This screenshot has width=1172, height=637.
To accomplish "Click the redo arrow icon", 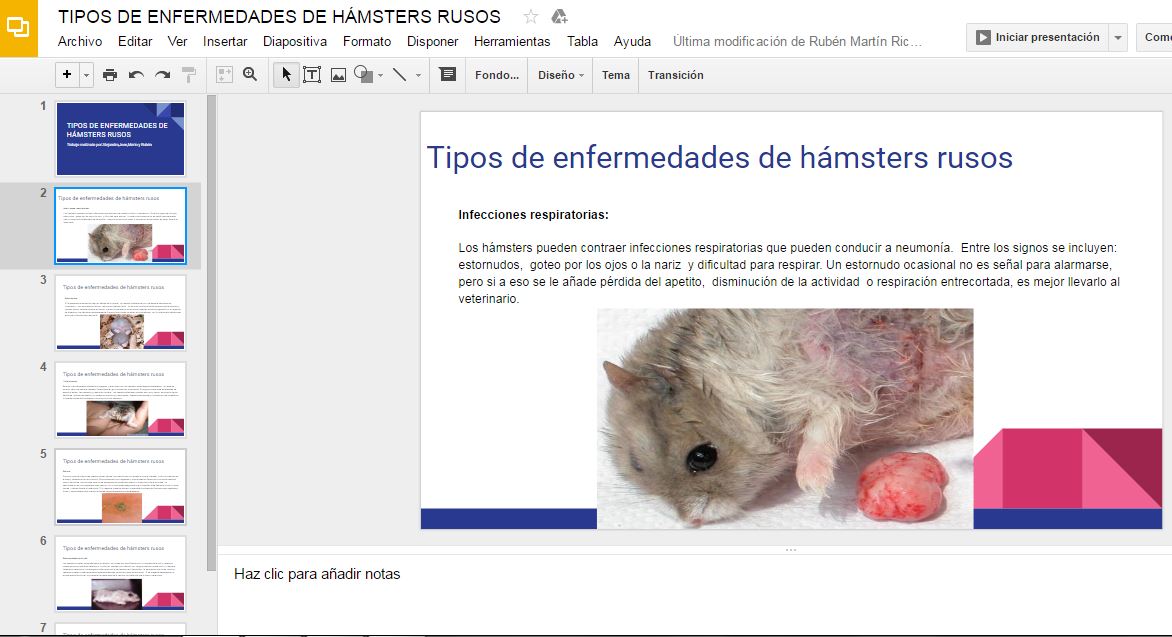I will point(162,75).
